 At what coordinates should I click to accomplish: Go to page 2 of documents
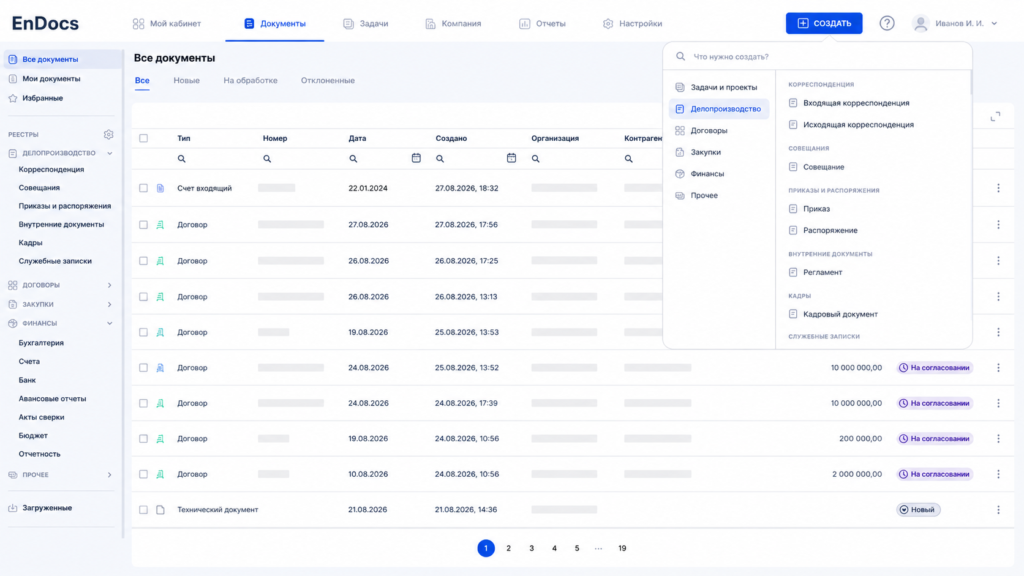coord(509,549)
